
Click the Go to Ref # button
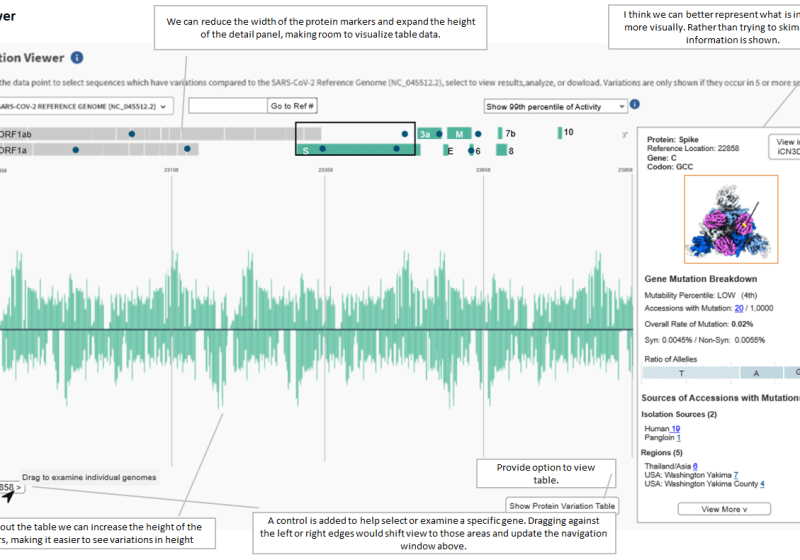tap(292, 106)
